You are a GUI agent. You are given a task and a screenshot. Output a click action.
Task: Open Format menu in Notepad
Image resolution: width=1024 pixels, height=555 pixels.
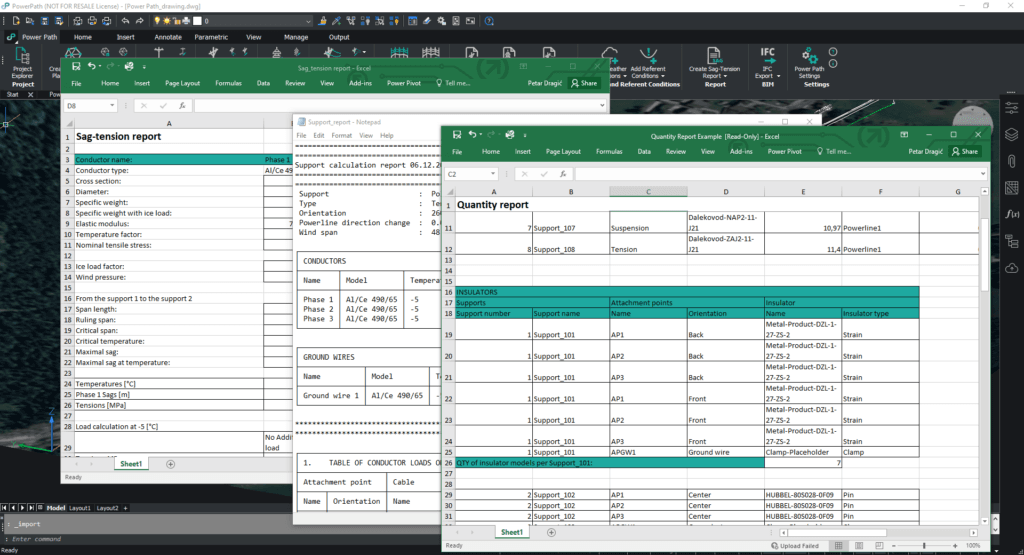pos(341,136)
